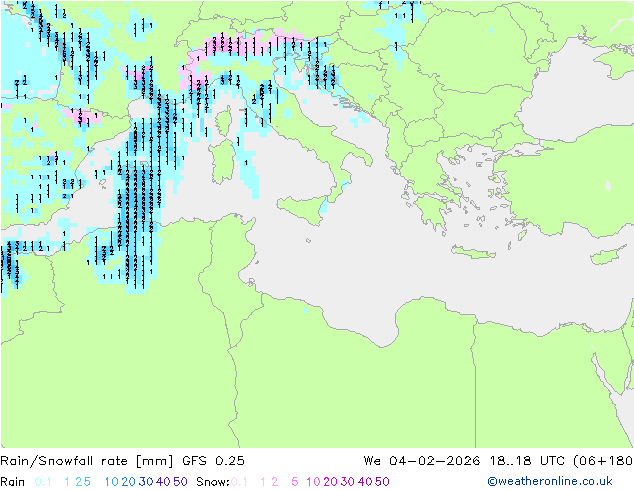634x490 pixels.
Task: Click the 'GFS 0.25' model label
Action: point(213,461)
